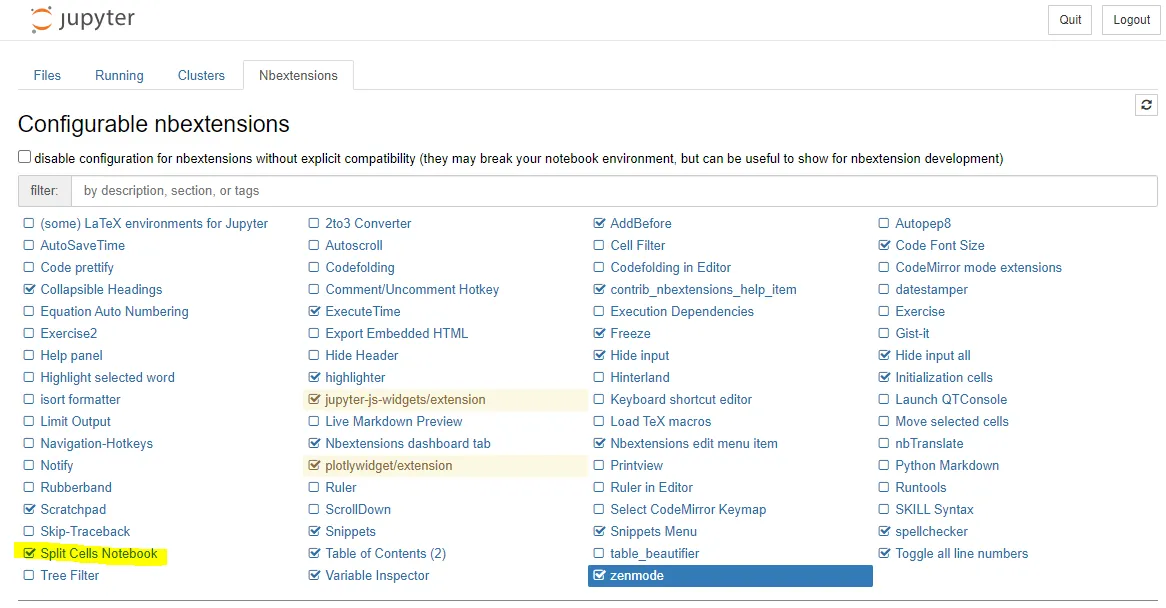The width and height of the screenshot is (1166, 608).
Task: Toggle the ExecuteTime extension checkbox
Action: point(315,312)
